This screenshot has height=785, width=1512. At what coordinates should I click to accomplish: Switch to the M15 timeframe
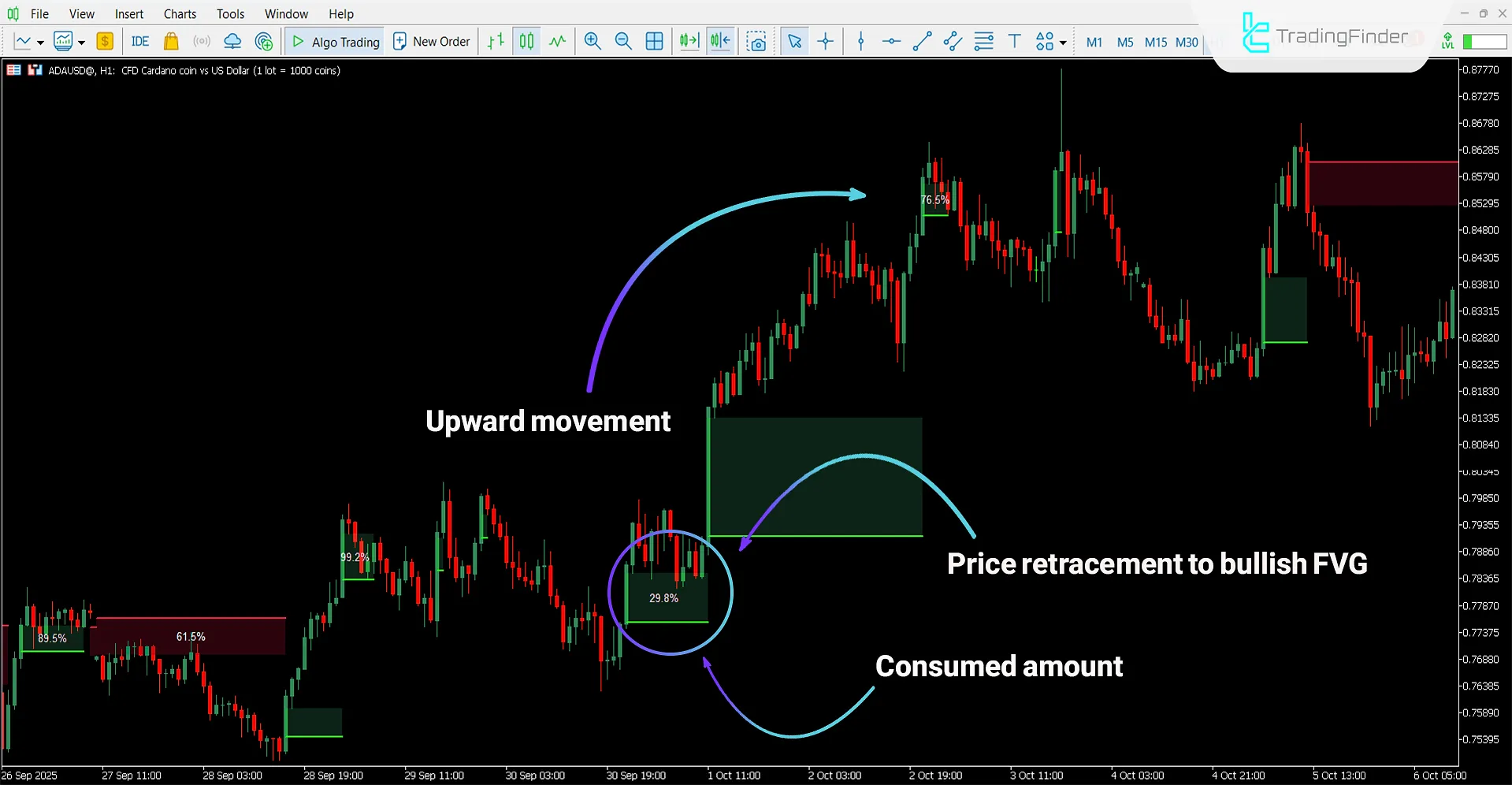click(1156, 42)
